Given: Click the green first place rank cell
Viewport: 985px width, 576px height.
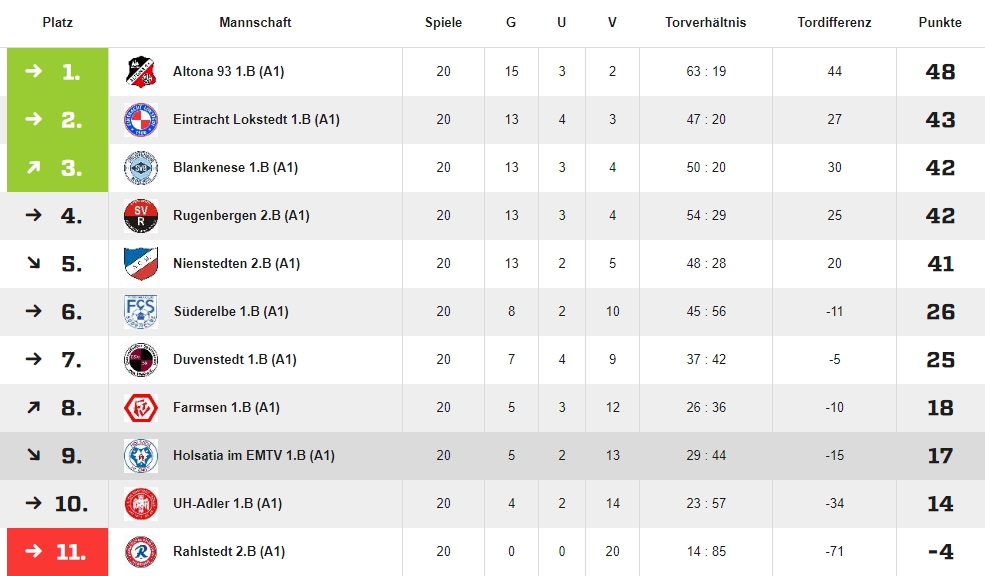Looking at the screenshot, I should 57,72.
